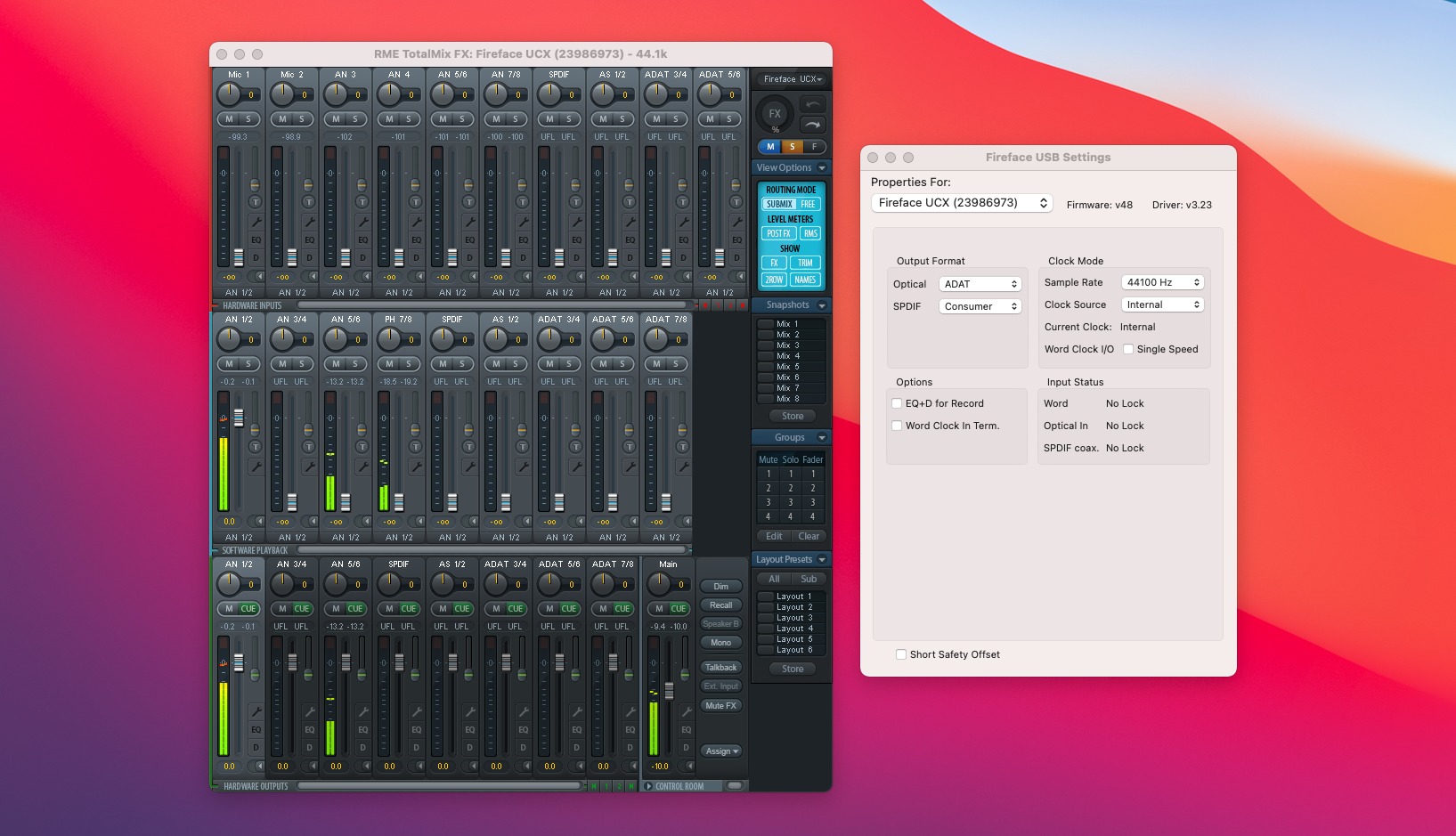This screenshot has width=1456, height=836.
Task: Open Dynamics (D) on Main output
Action: pyautogui.click(x=686, y=748)
